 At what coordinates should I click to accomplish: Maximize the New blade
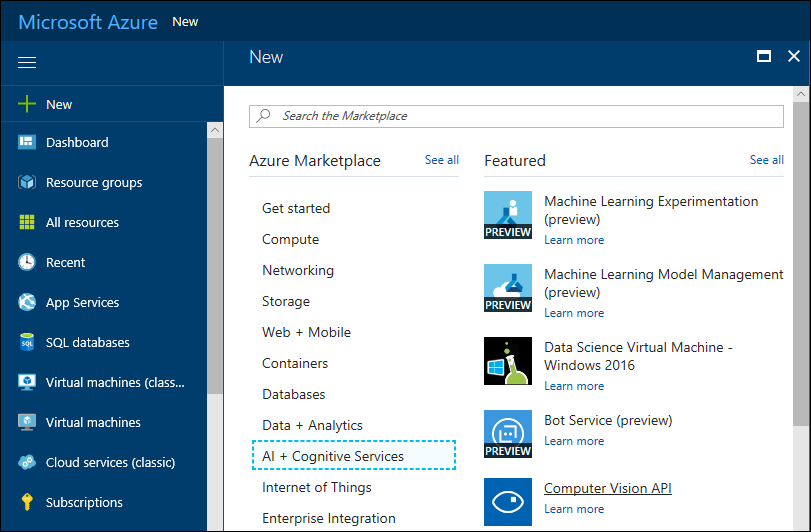pyautogui.click(x=764, y=56)
